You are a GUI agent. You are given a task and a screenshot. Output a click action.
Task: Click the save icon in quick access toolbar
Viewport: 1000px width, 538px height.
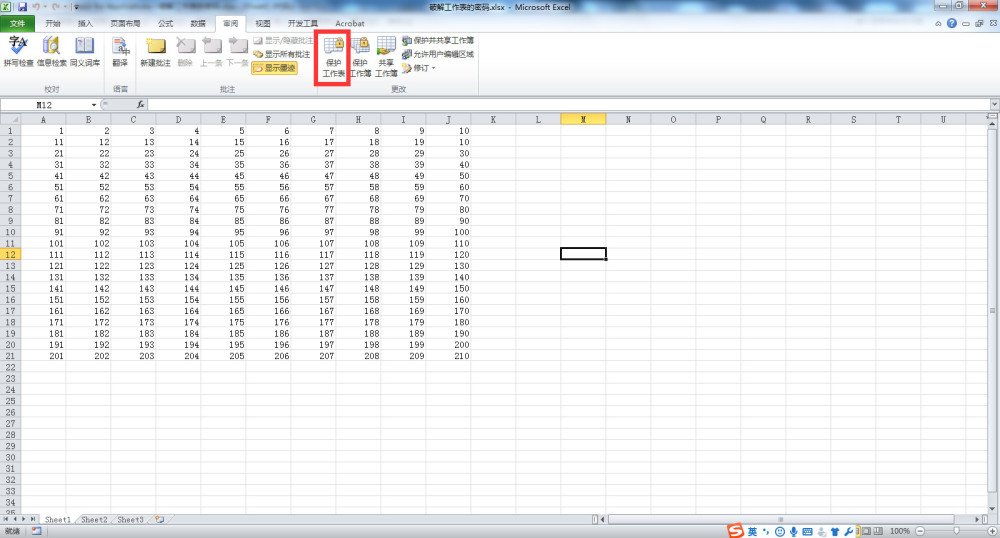coord(22,7)
